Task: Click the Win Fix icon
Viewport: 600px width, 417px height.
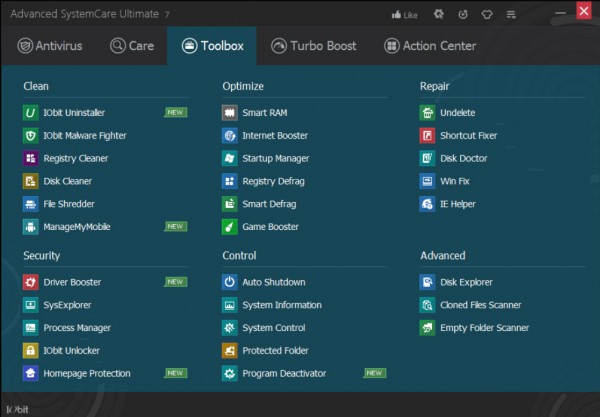Action: [427, 181]
